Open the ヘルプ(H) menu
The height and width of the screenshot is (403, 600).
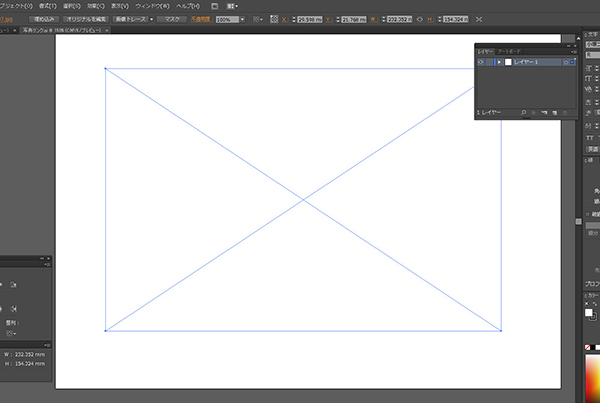point(188,6)
